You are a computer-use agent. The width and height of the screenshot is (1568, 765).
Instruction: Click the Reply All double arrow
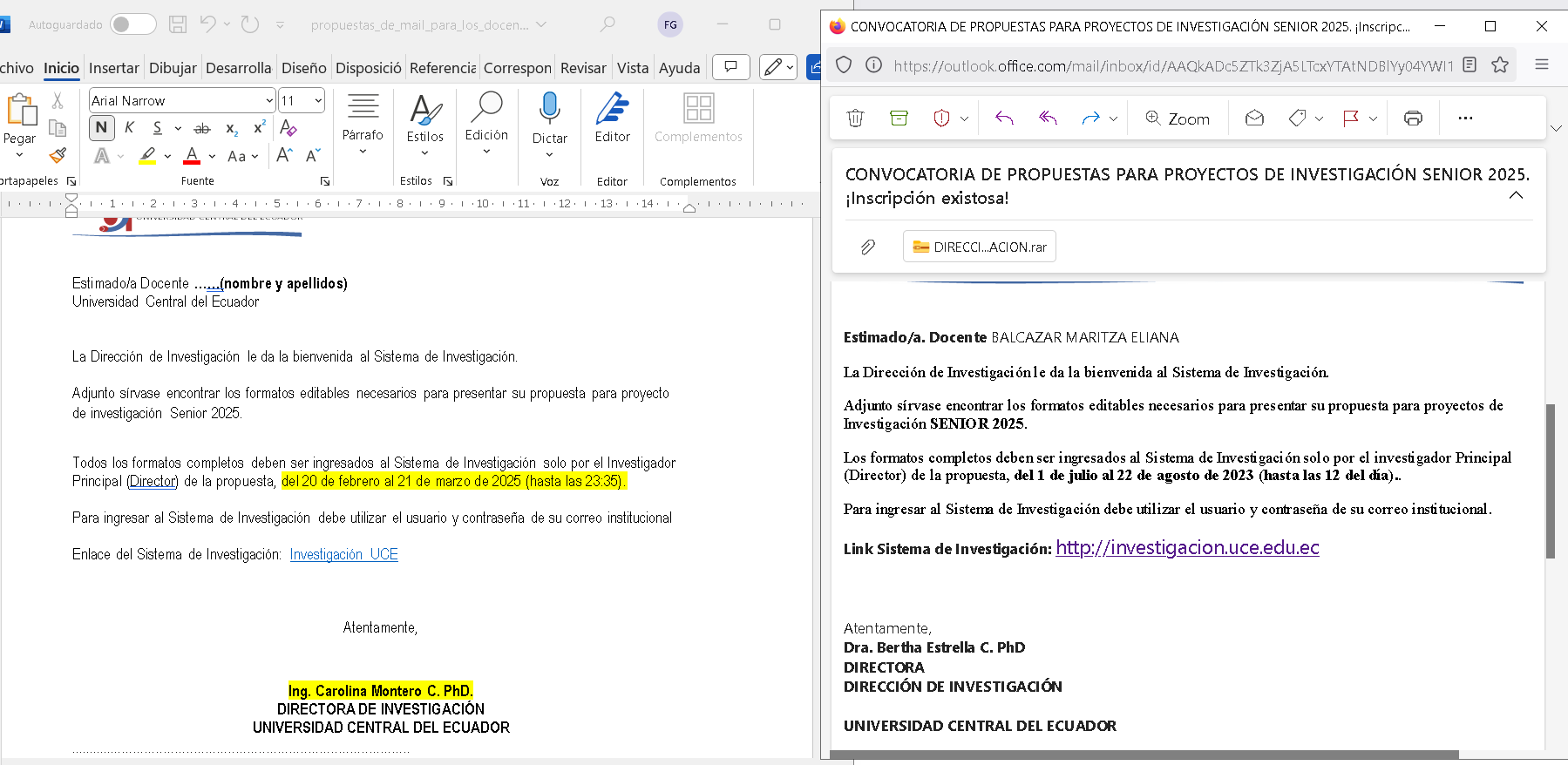pyautogui.click(x=1048, y=118)
